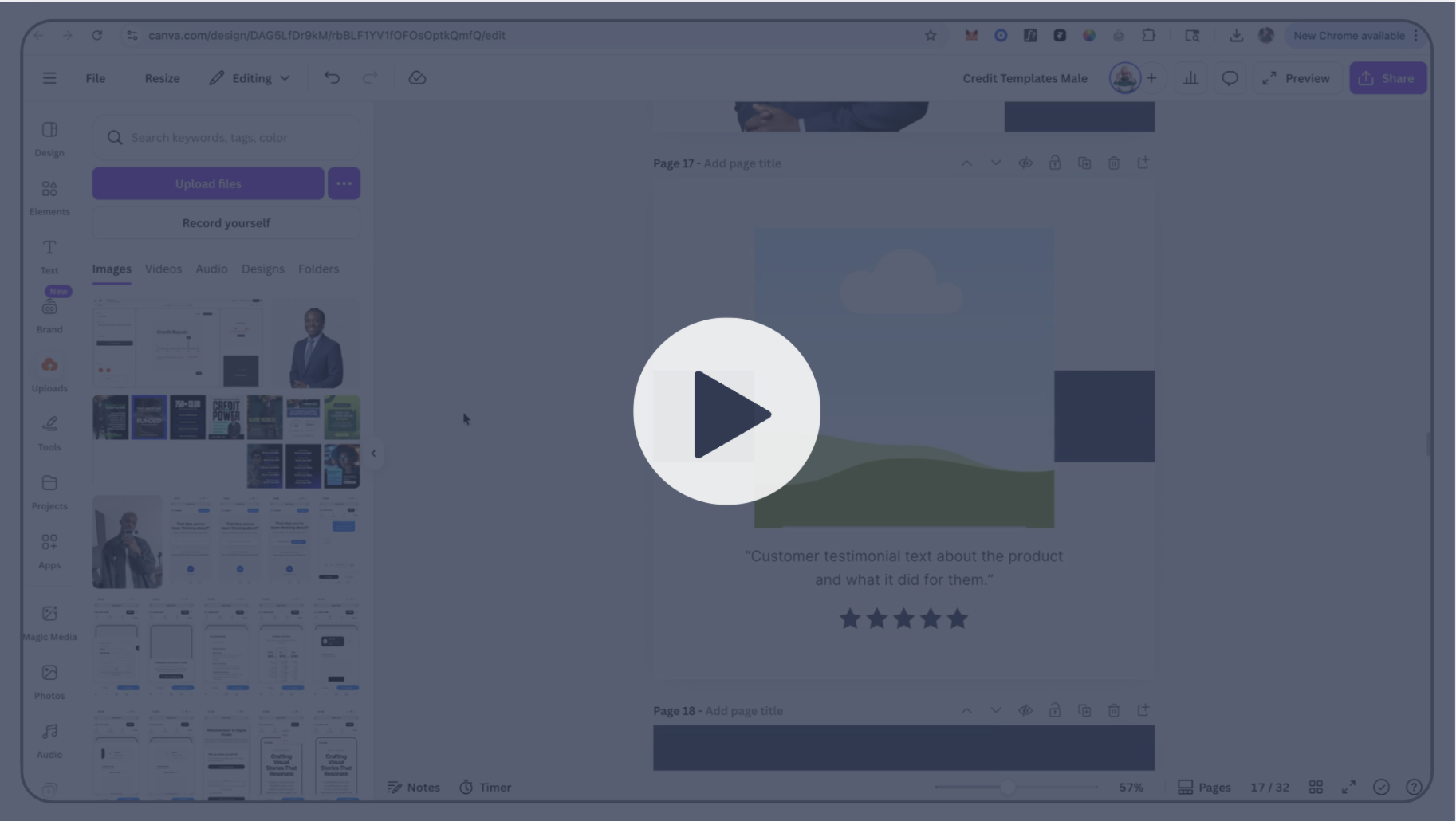Collapse the uploads side panel

[373, 452]
